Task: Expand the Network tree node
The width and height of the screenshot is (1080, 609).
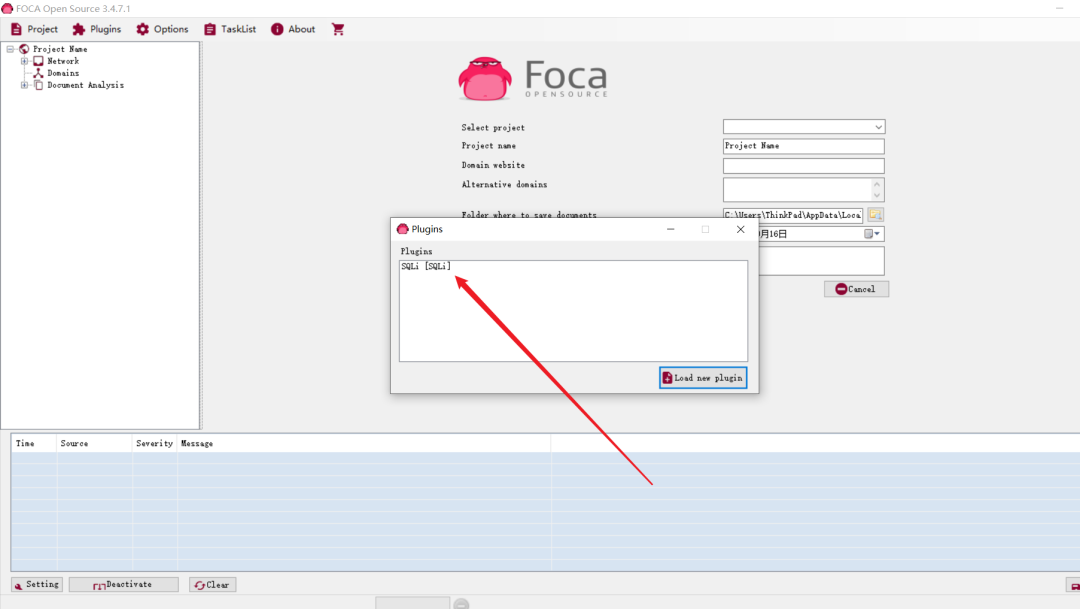Action: click(24, 61)
